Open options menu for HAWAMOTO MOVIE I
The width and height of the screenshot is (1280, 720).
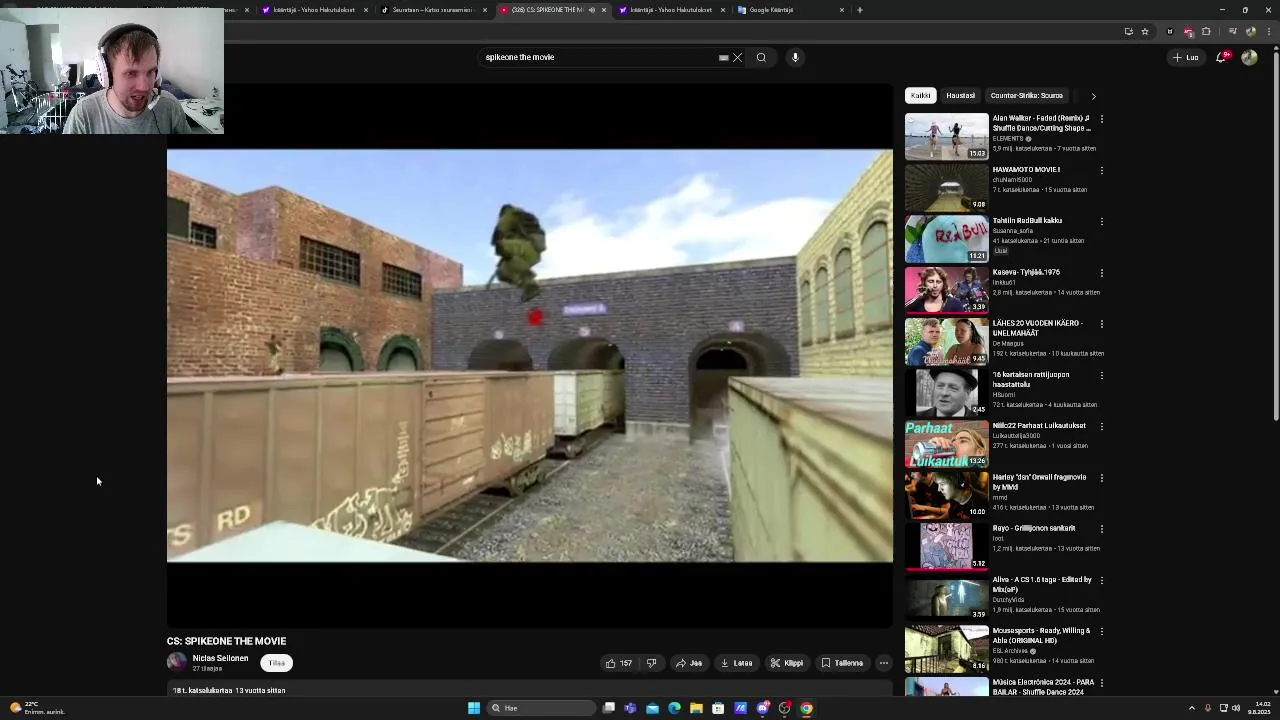pyautogui.click(x=1101, y=170)
